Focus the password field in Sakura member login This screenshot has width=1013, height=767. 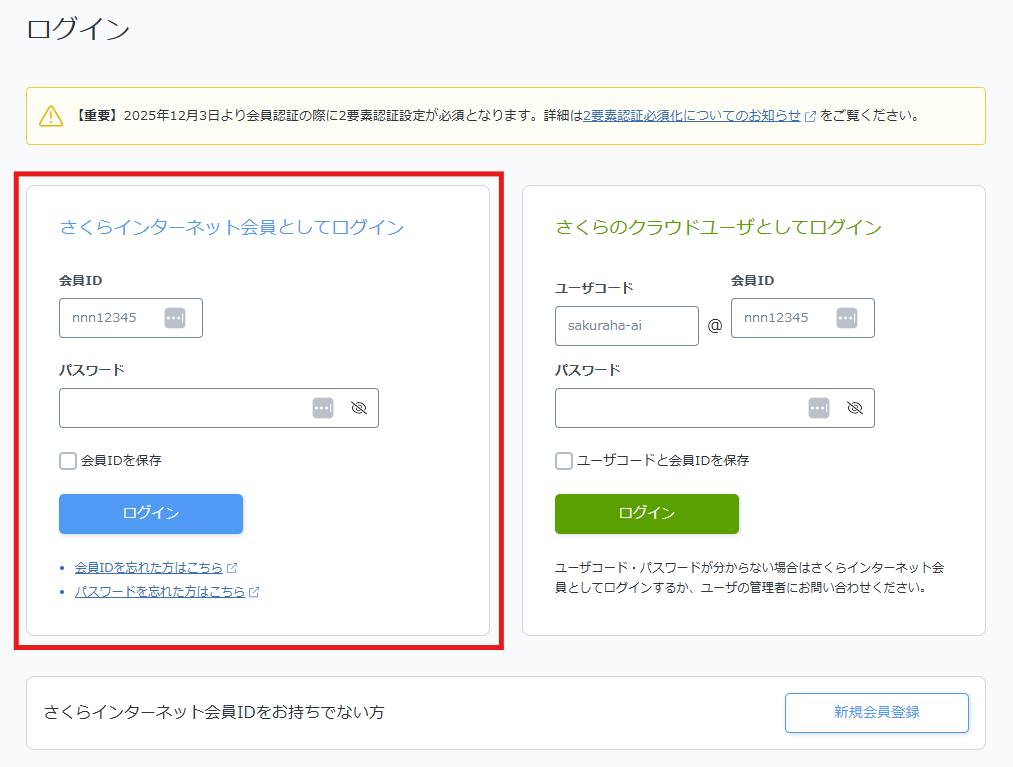click(219, 408)
